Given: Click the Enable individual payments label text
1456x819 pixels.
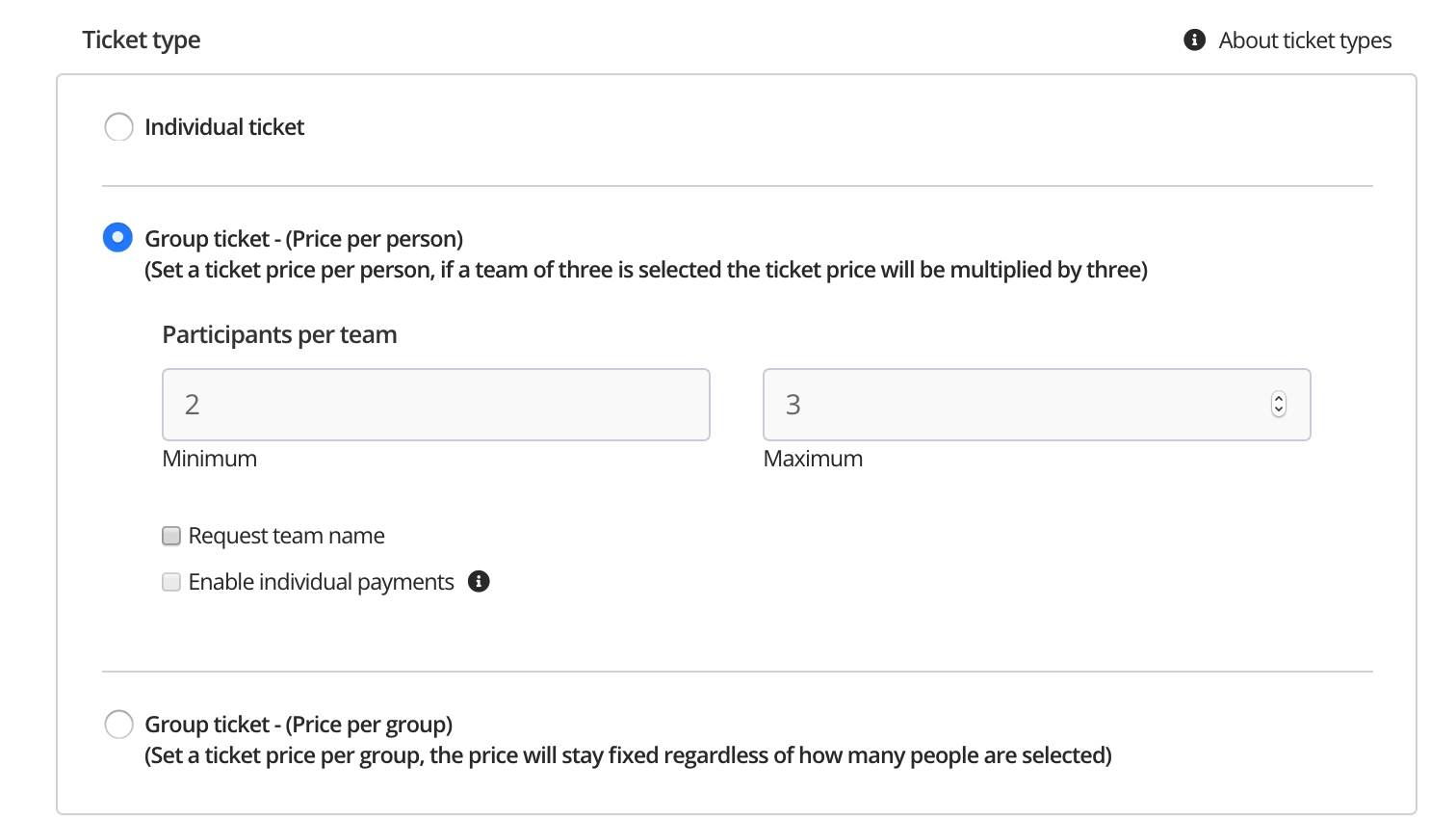Looking at the screenshot, I should (322, 582).
